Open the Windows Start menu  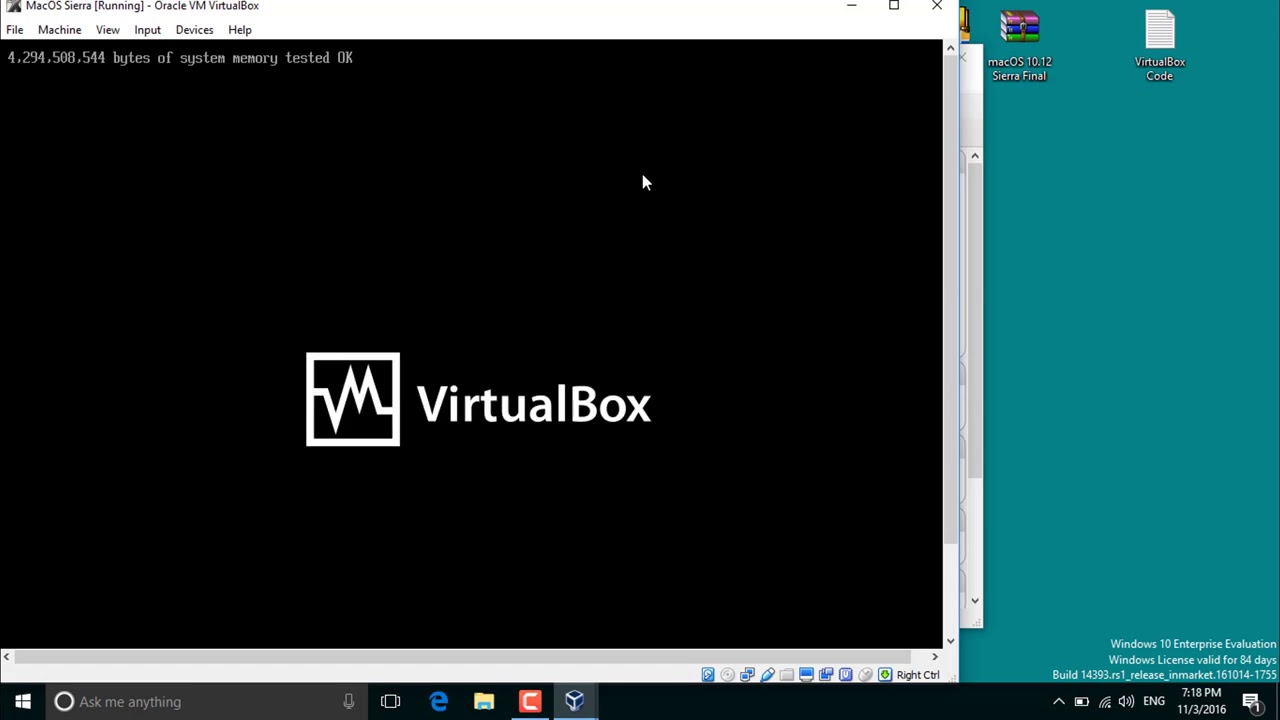23,702
